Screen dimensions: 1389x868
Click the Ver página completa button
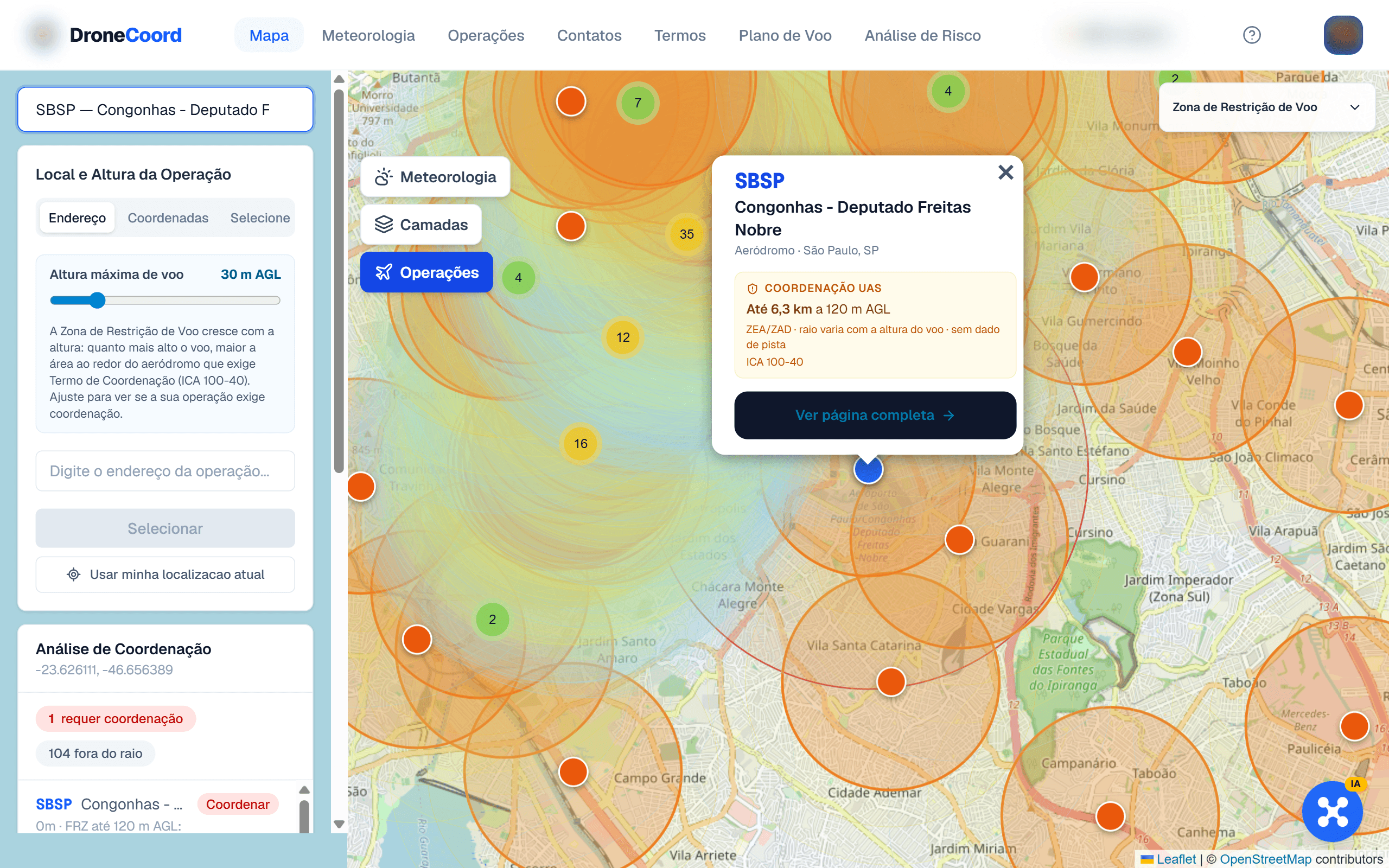point(875,415)
